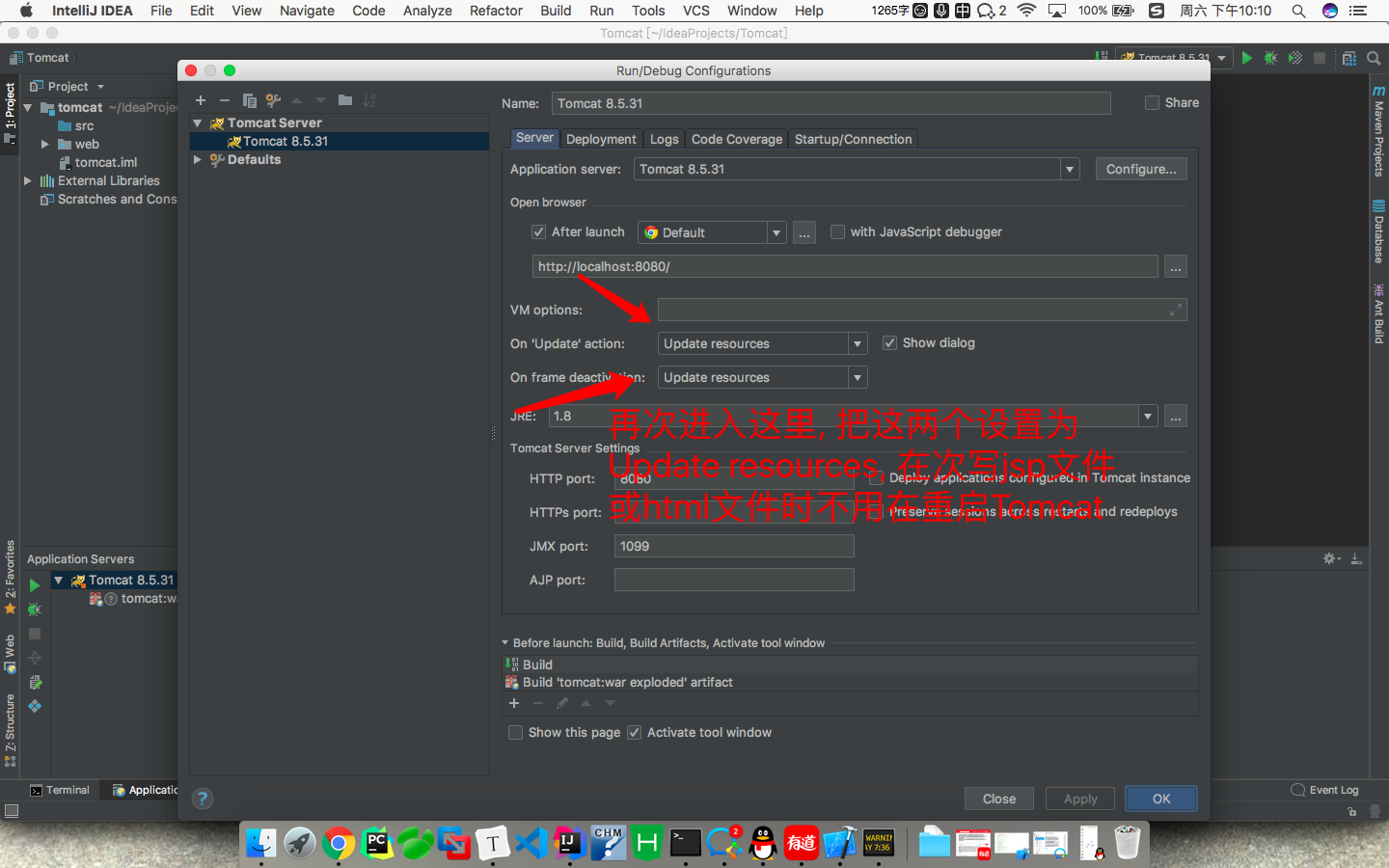Click Apply button
1389x868 pixels.
(x=1080, y=799)
